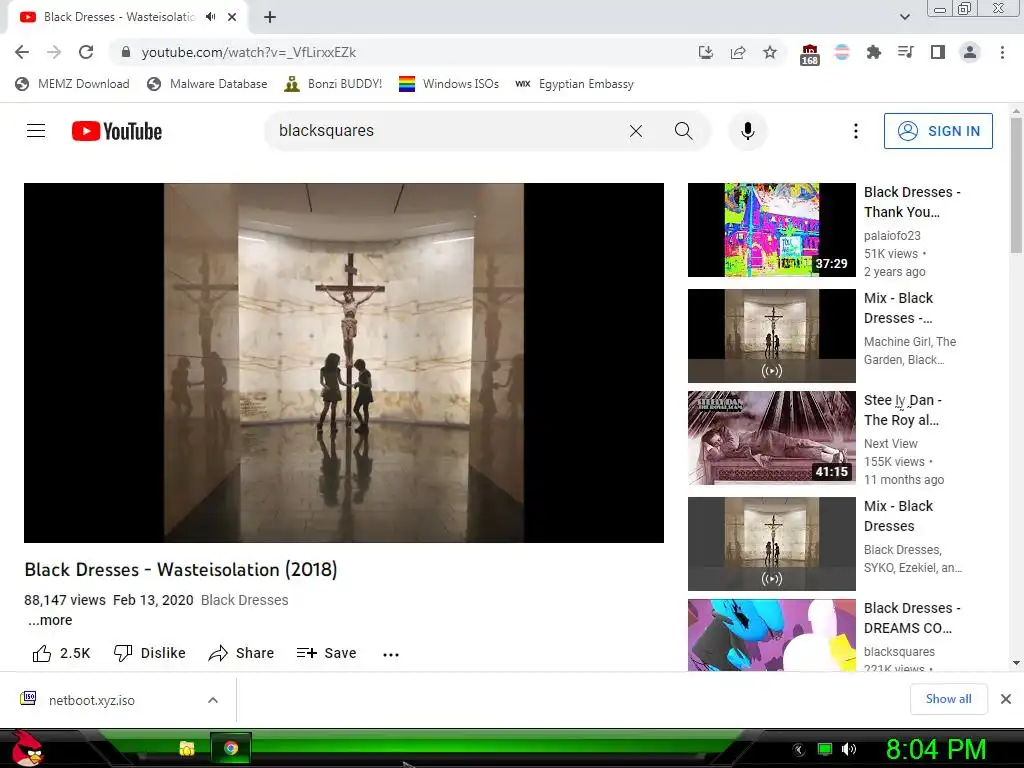1024x768 pixels.
Task: Click network monitor tray icon
Action: pos(825,749)
